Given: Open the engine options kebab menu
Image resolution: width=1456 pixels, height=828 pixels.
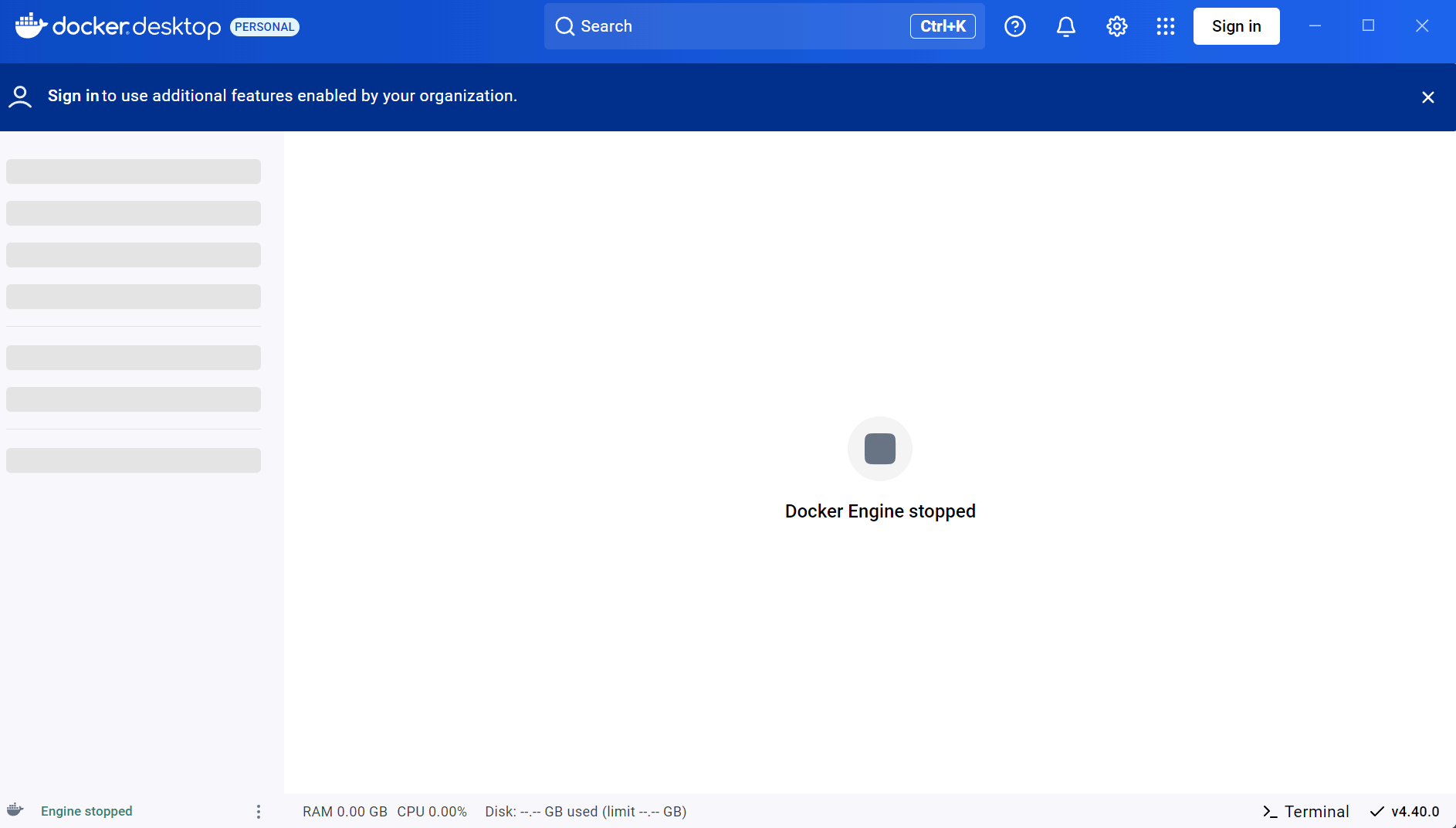Looking at the screenshot, I should point(259,812).
